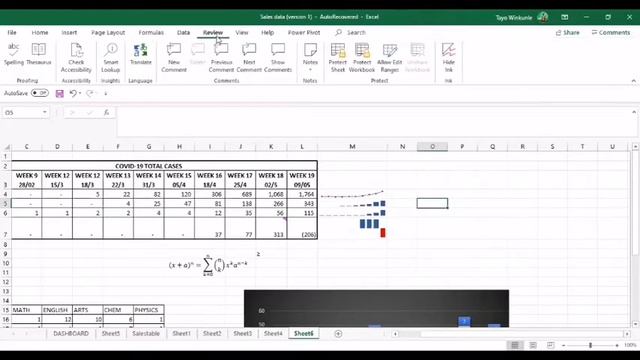
Task: Redo the last action
Action: 89,93
